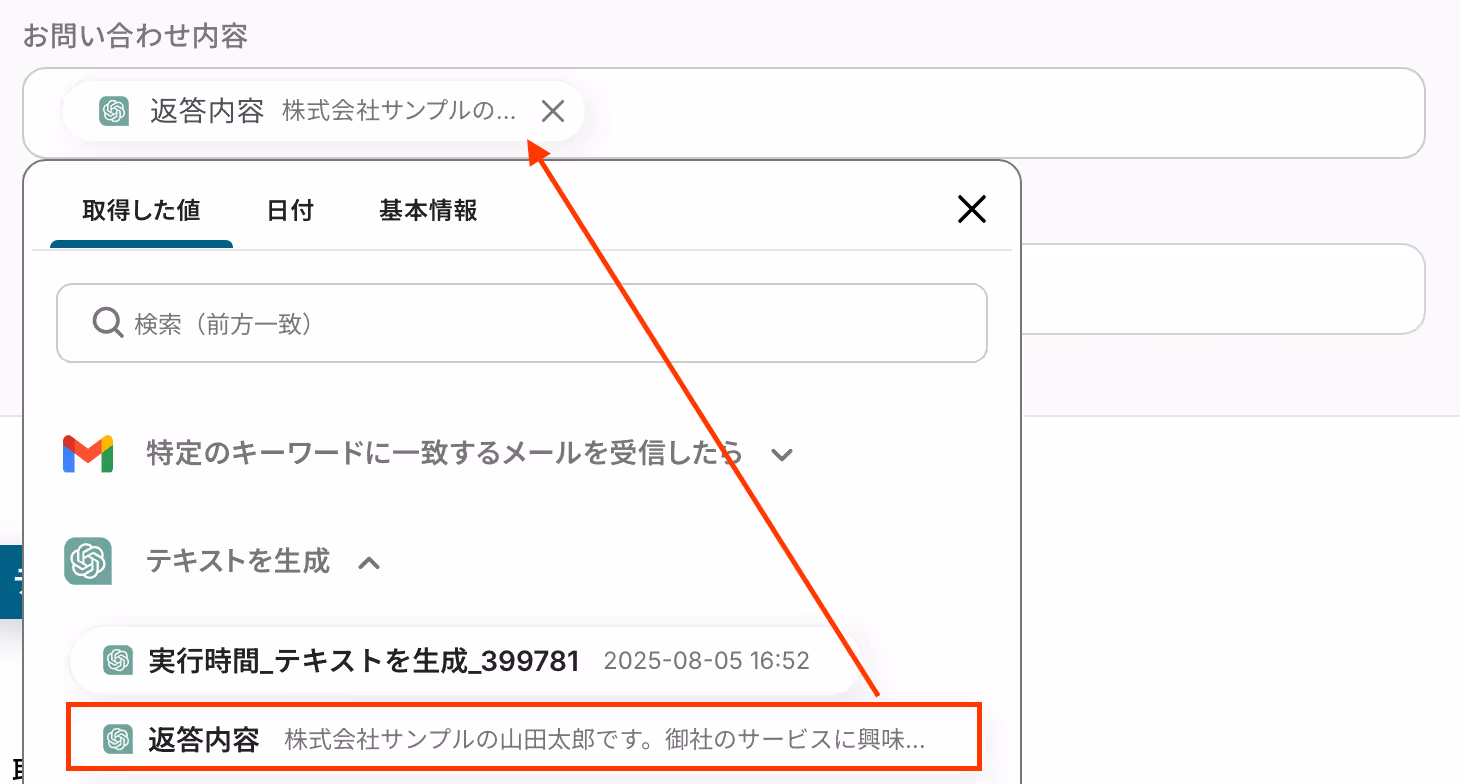1460x784 pixels.
Task: Click the 特定のキーワードに一致するメールを受信したら label
Action: pyautogui.click(x=444, y=454)
